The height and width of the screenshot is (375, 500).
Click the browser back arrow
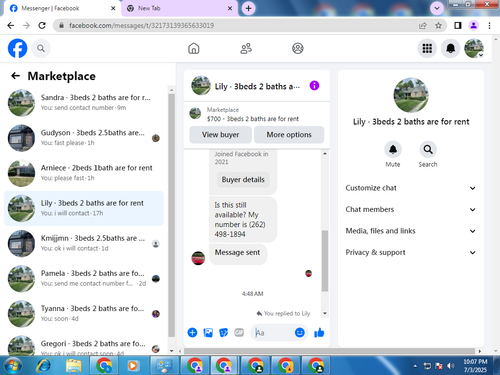[11, 25]
